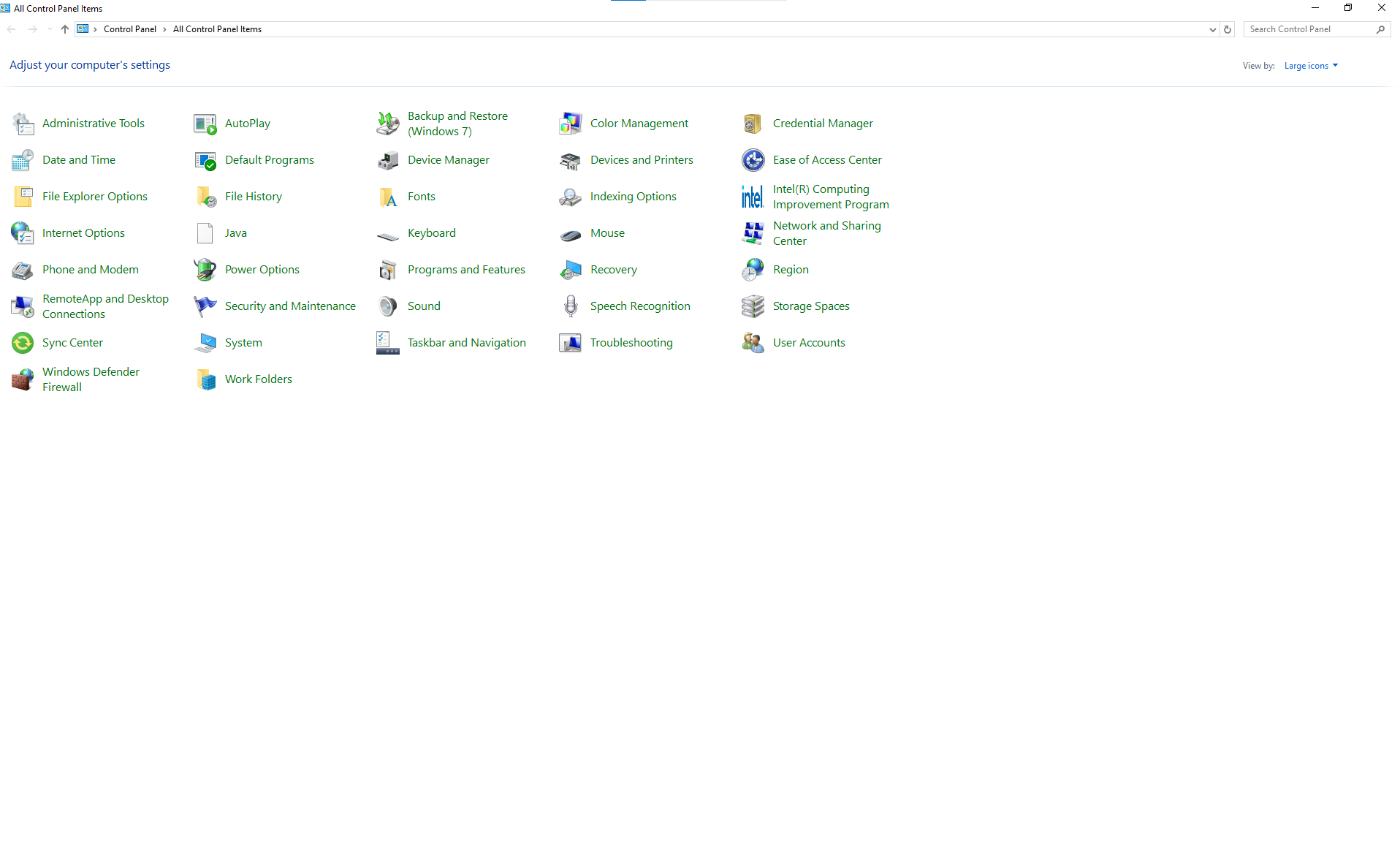1400x848 pixels.
Task: Open the Windows Defender Firewall link
Action: tap(91, 379)
